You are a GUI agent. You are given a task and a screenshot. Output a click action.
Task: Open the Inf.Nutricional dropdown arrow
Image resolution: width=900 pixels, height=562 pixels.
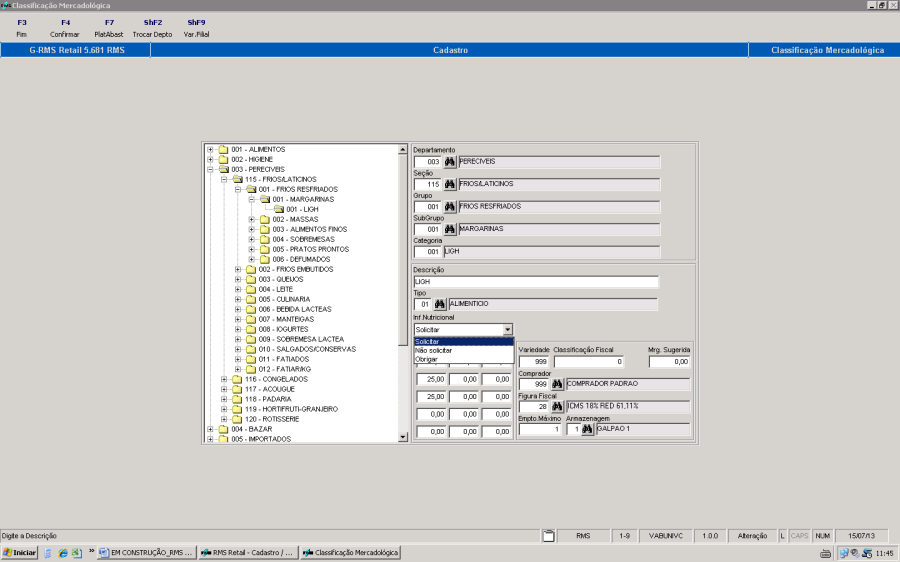tap(507, 330)
